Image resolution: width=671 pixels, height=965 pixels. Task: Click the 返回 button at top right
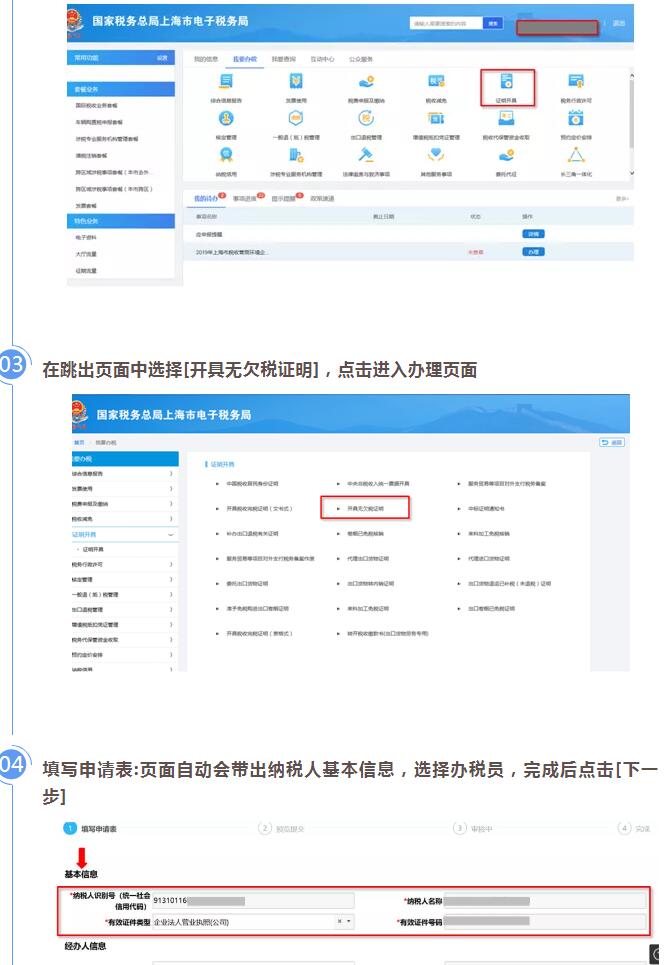pyautogui.click(x=611, y=441)
